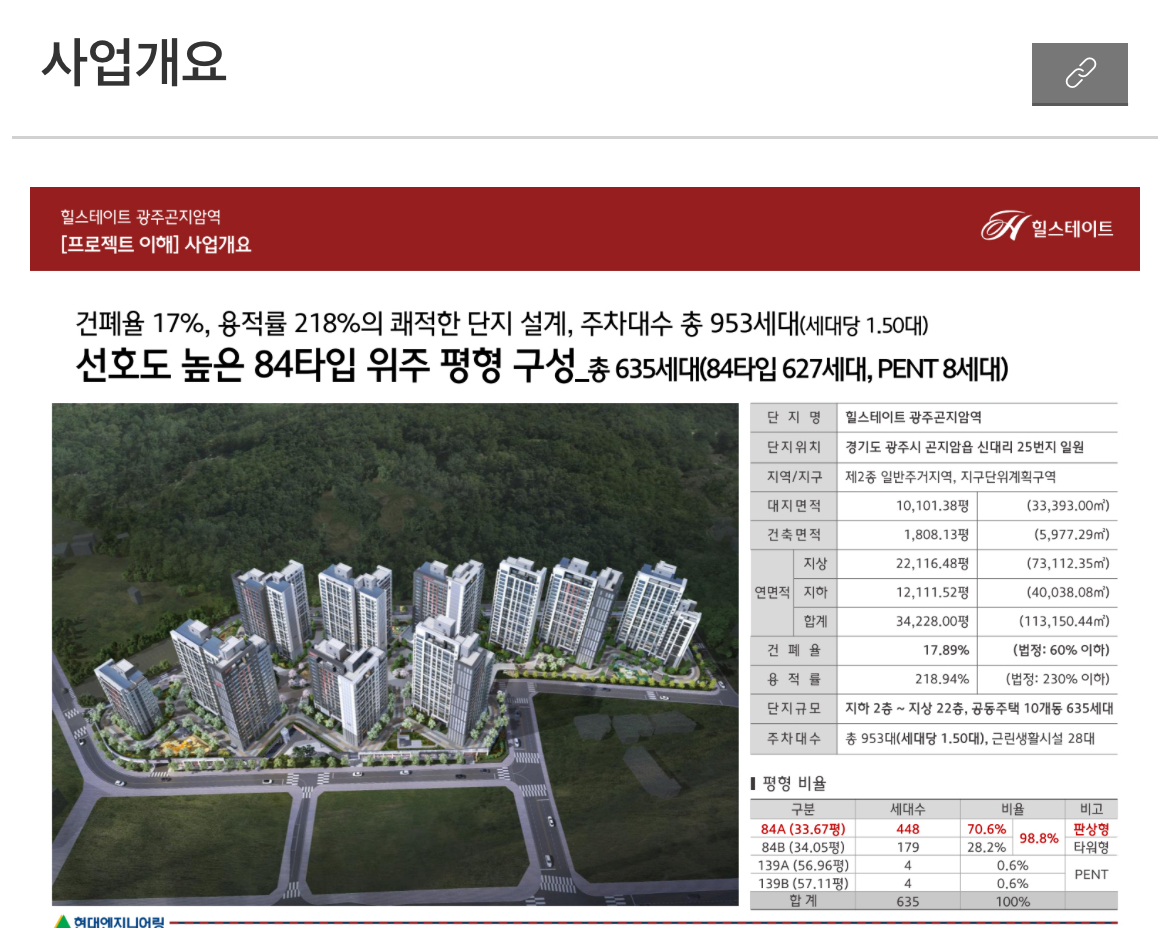Select the [프로젝트 이해] 사업개요 banner text
This screenshot has height=928, width=1170.
click(155, 244)
